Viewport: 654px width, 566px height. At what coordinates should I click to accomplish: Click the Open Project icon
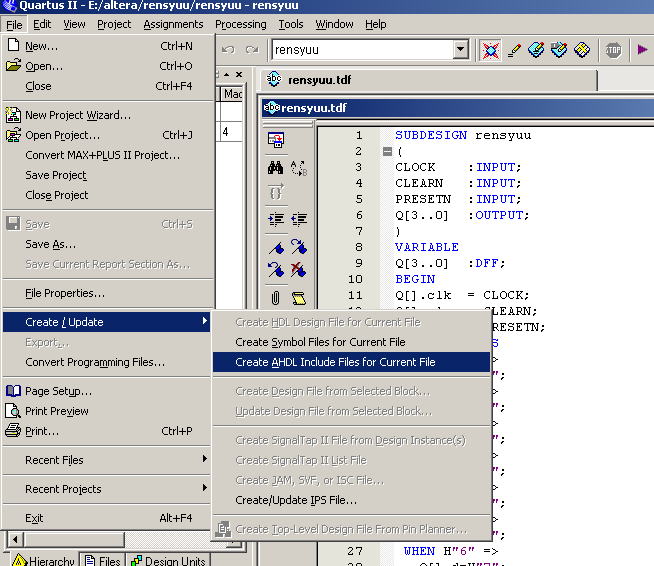[13, 135]
